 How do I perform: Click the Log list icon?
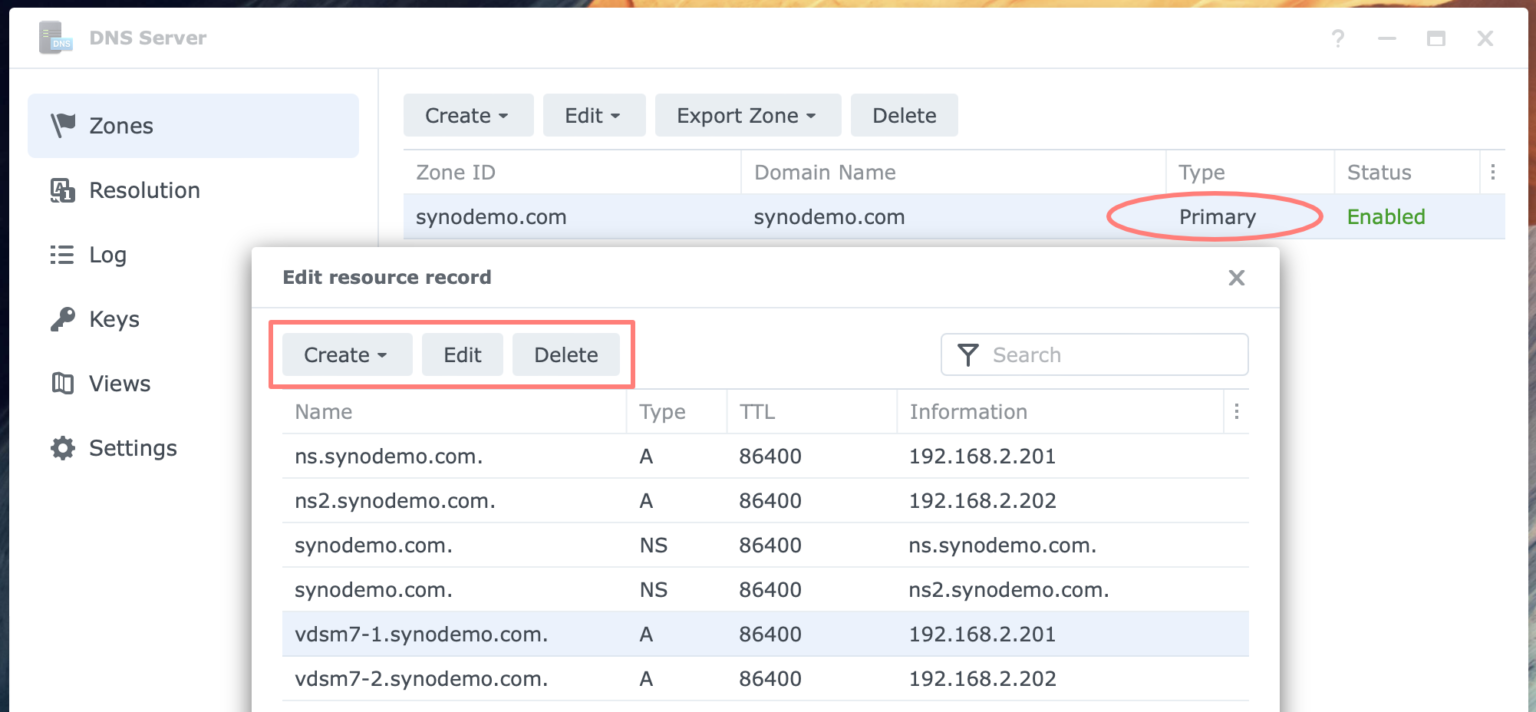[63, 255]
